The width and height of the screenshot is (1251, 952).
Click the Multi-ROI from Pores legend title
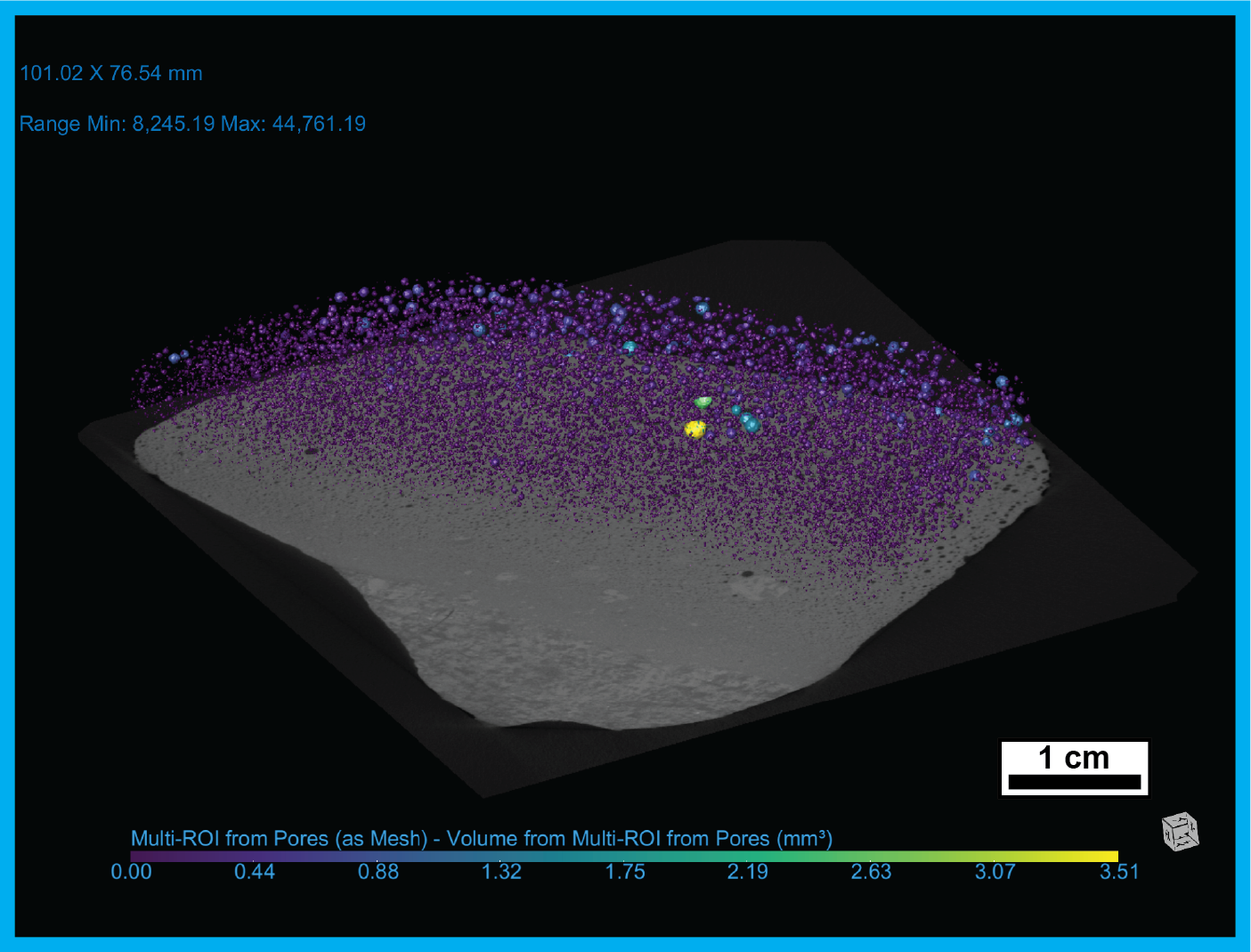[481, 838]
